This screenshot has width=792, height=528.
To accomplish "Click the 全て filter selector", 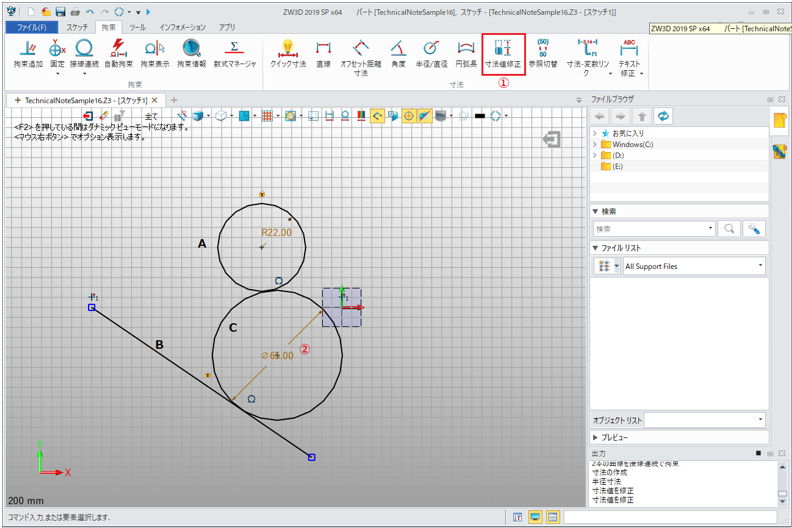I will (152, 117).
